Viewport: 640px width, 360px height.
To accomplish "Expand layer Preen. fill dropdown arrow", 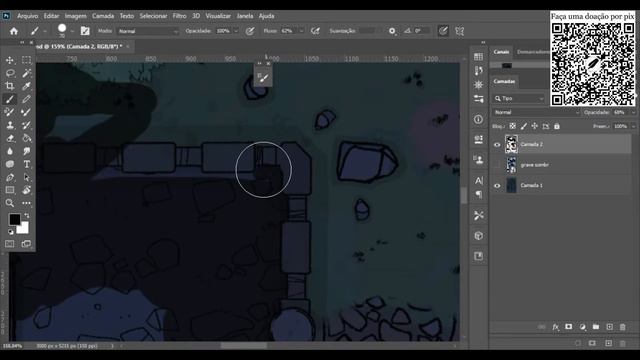I will click(633, 127).
